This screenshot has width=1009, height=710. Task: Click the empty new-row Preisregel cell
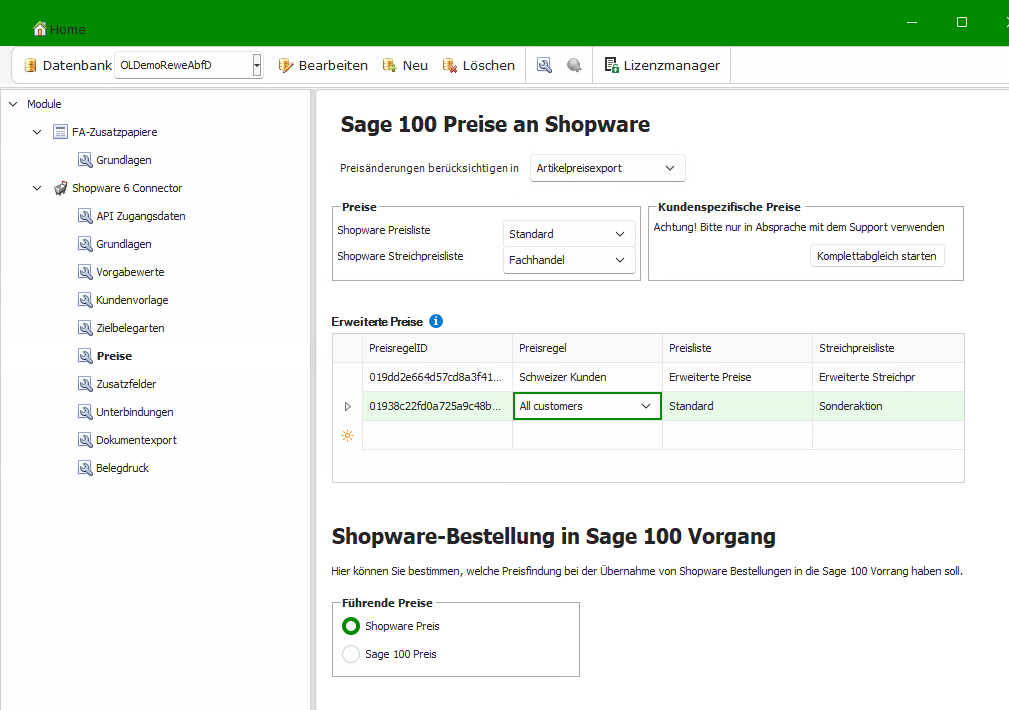coord(587,435)
